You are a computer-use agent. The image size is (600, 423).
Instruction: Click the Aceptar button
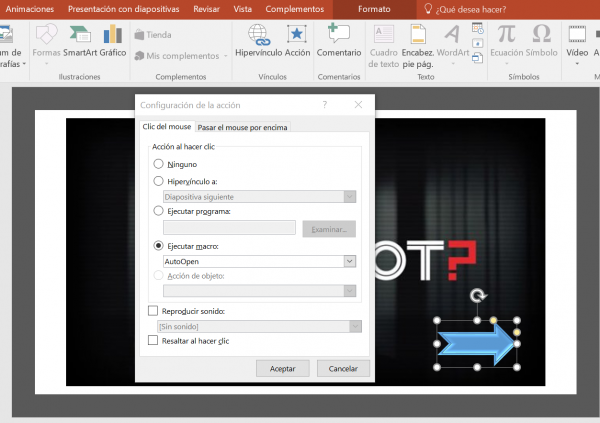[x=282, y=369]
